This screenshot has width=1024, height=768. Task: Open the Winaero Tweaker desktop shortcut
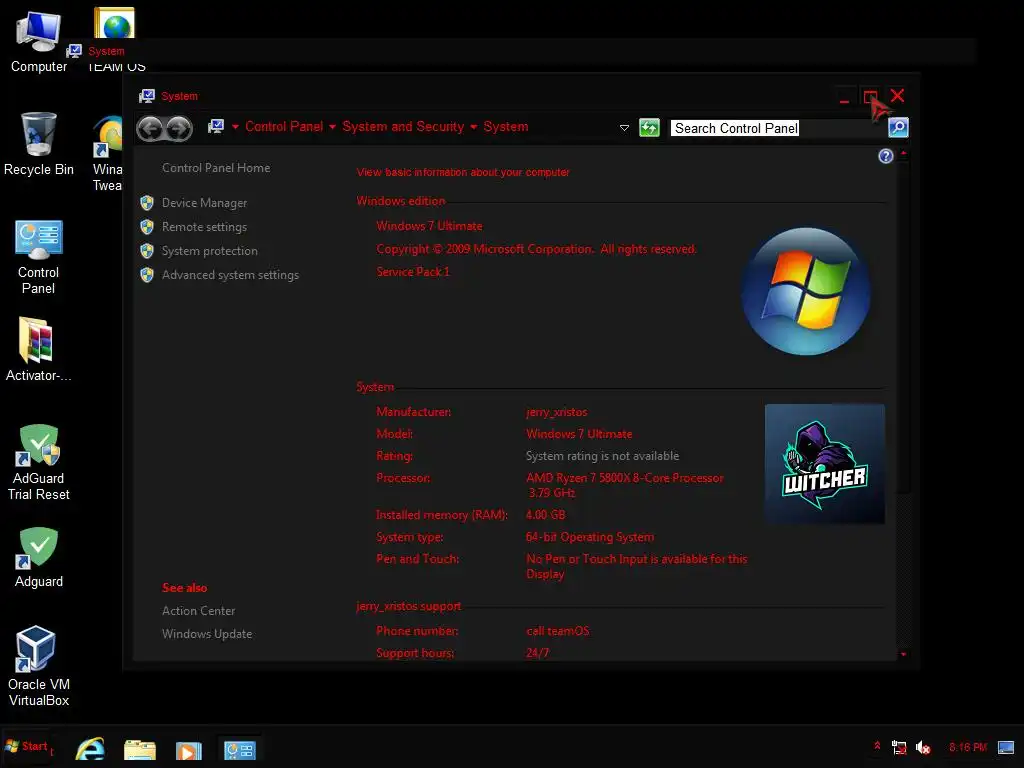[108, 153]
